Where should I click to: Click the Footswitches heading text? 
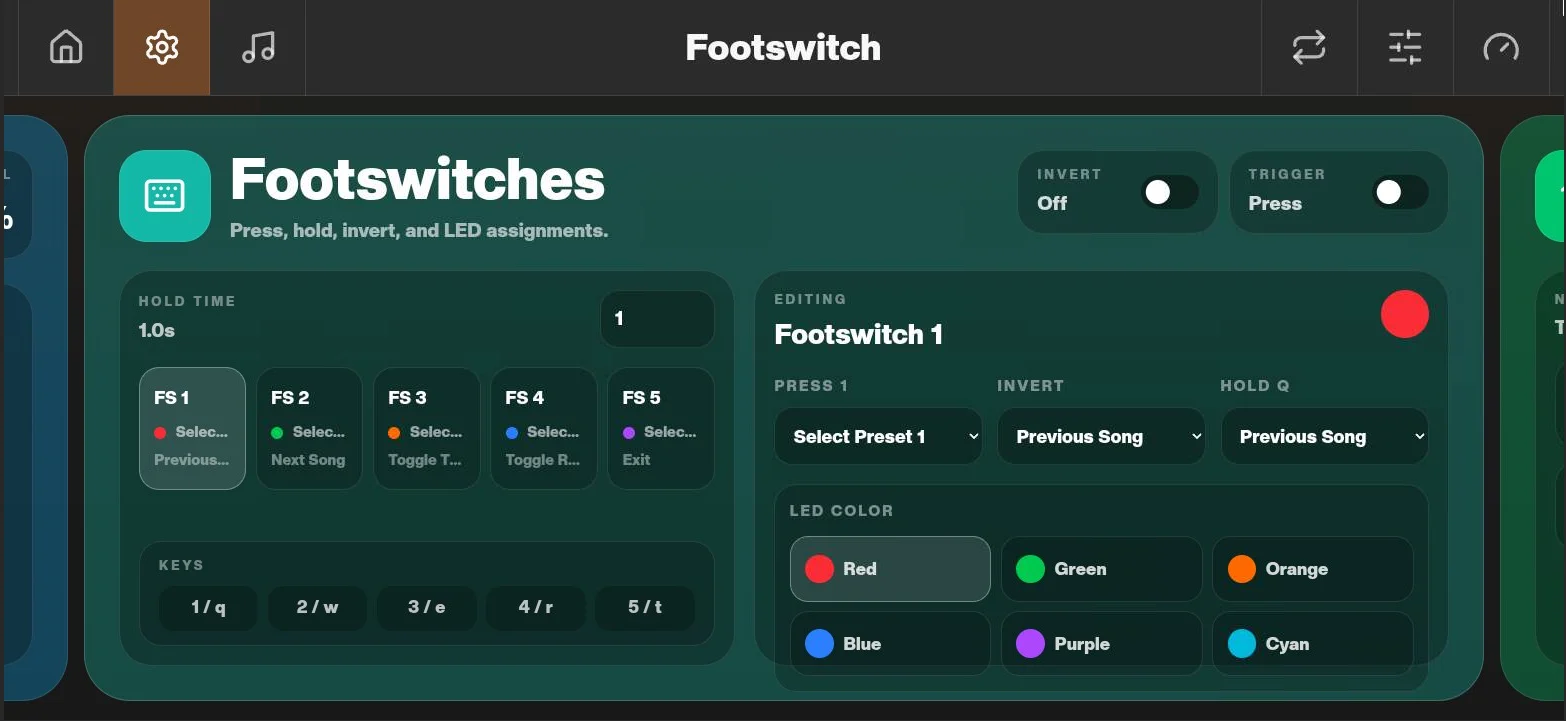(x=418, y=180)
